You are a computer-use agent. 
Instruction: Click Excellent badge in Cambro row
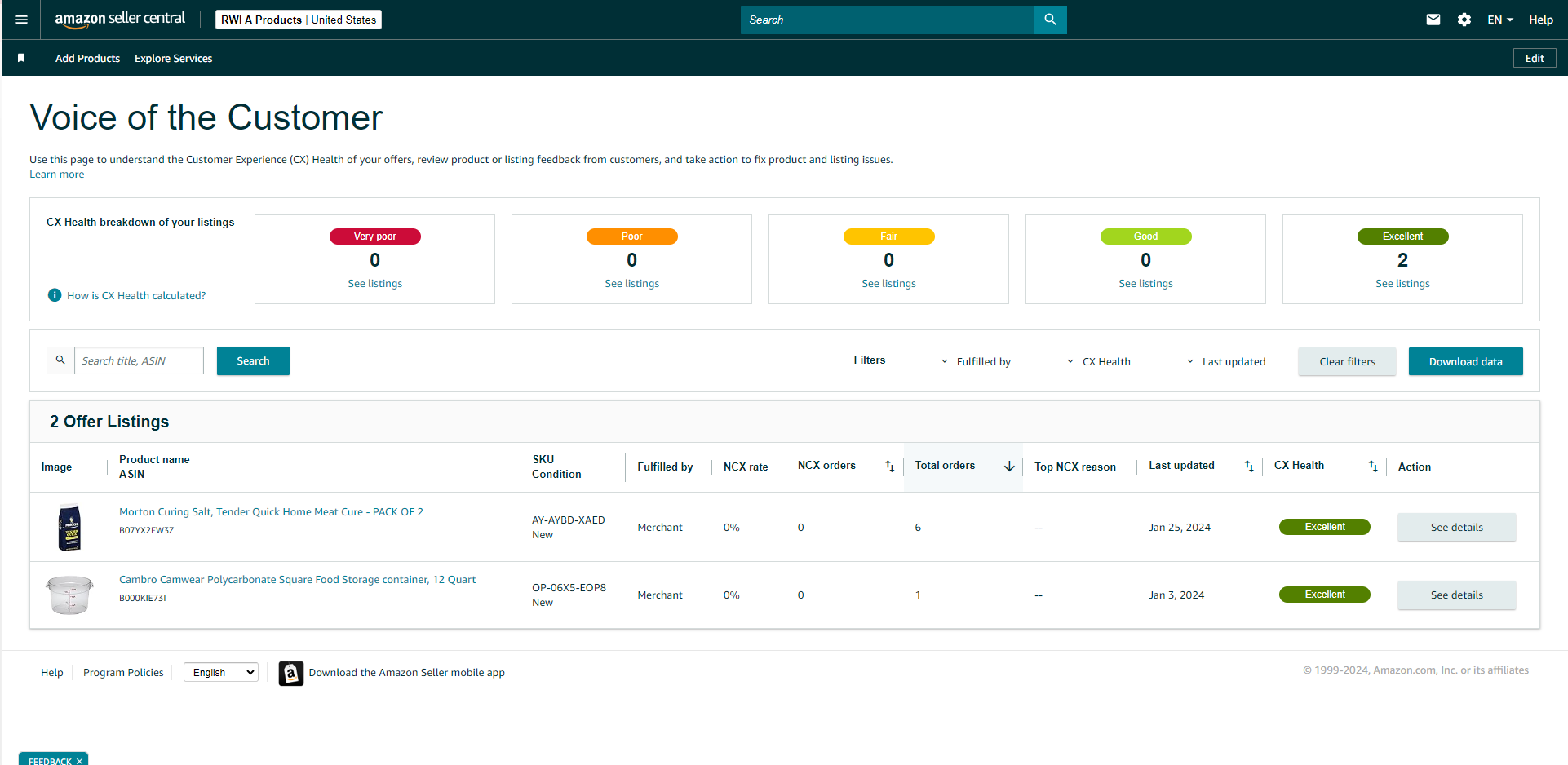tap(1325, 595)
